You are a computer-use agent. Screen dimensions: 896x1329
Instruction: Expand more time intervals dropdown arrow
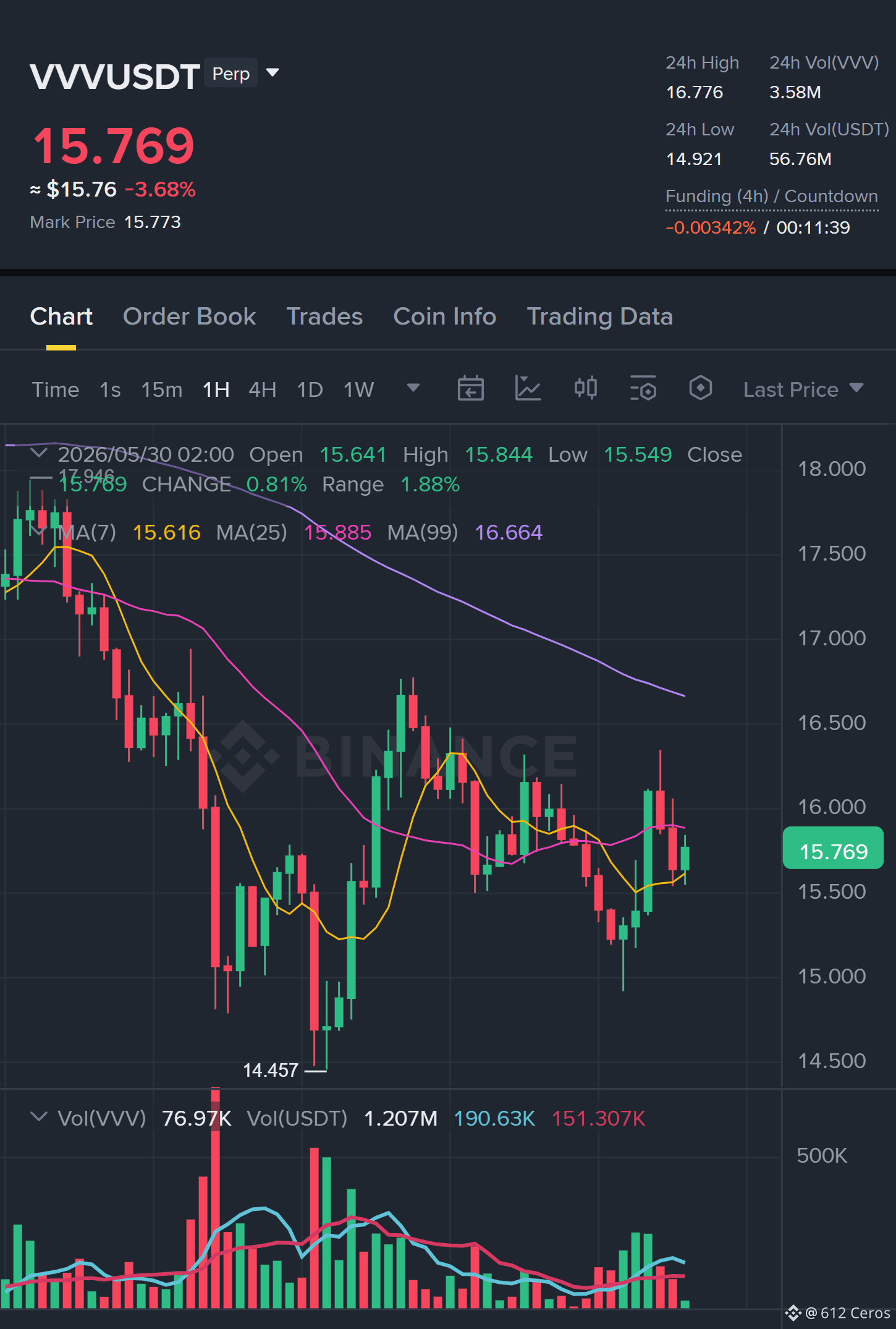(x=413, y=388)
